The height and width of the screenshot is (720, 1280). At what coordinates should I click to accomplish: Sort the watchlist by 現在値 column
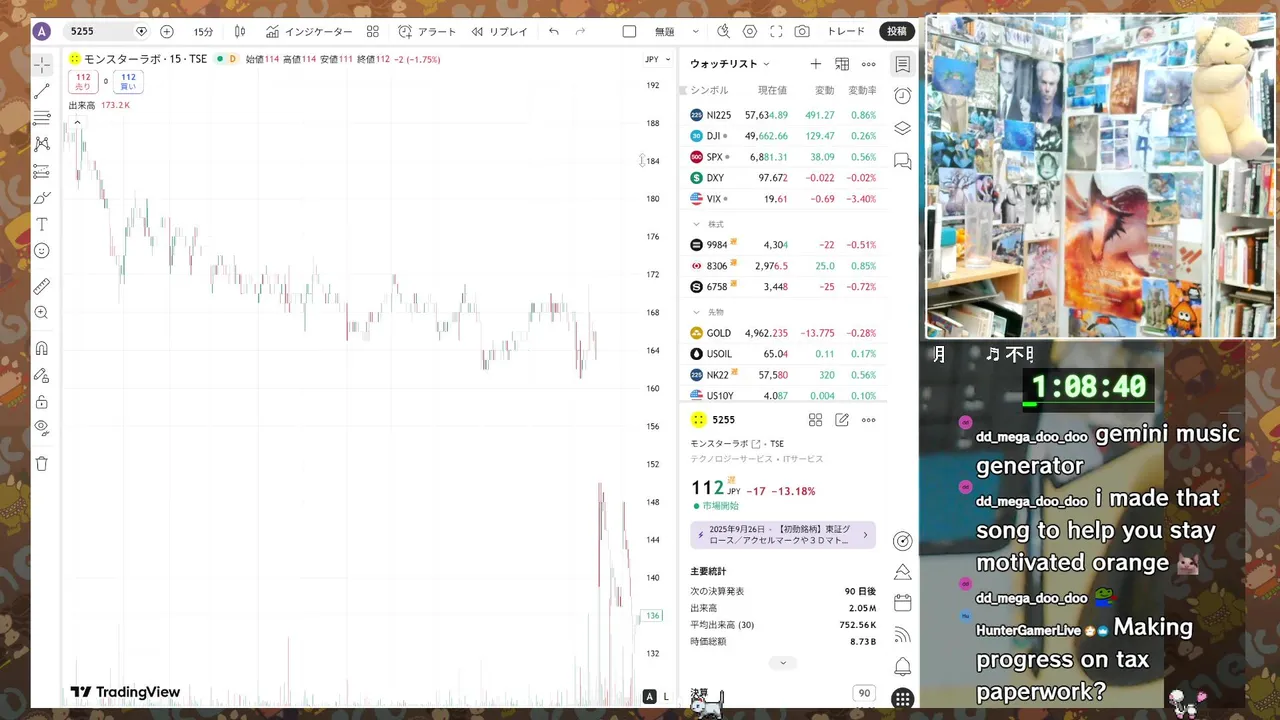(x=772, y=90)
